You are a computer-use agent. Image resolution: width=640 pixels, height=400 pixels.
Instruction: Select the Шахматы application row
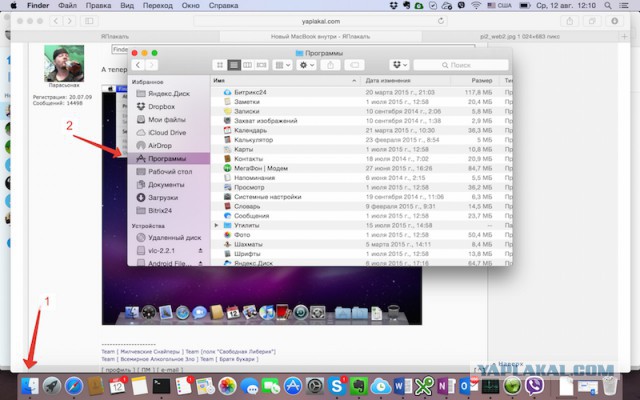tap(362, 244)
